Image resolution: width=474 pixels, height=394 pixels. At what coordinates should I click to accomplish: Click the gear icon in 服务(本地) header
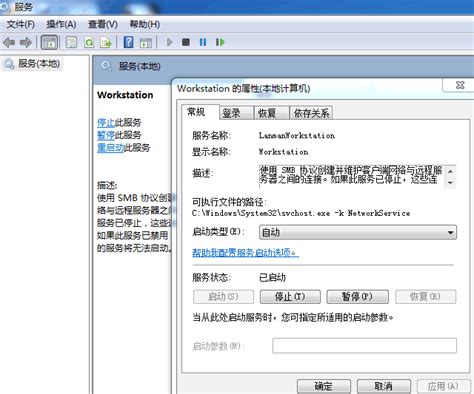(106, 66)
